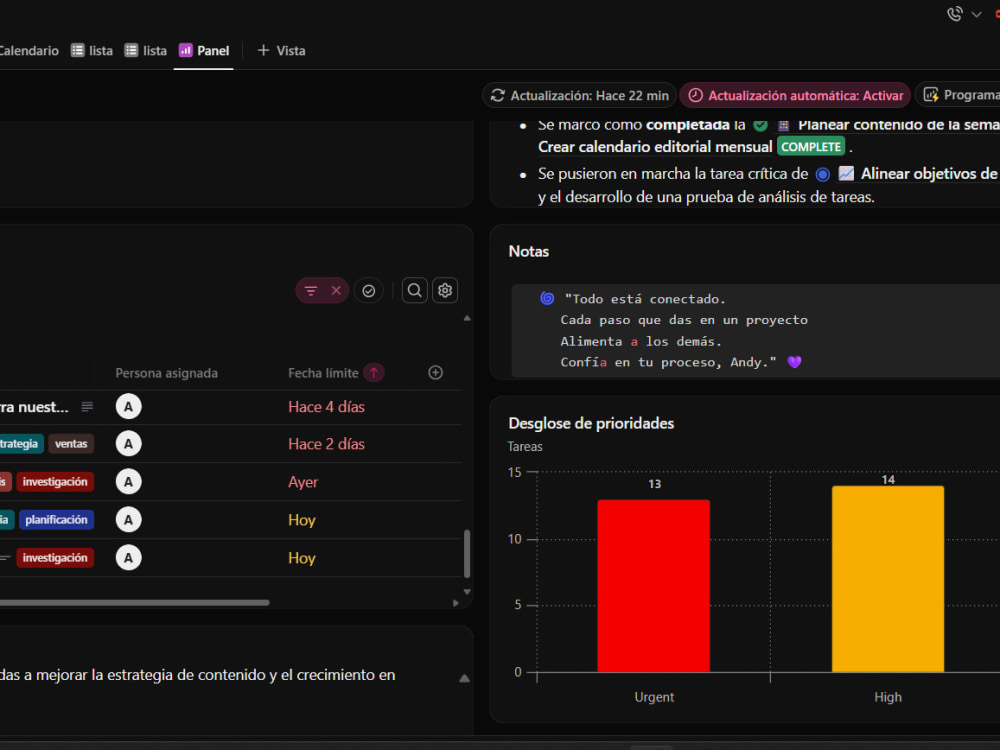Open Crear calendario editorial mensual task link

[x=655, y=147]
